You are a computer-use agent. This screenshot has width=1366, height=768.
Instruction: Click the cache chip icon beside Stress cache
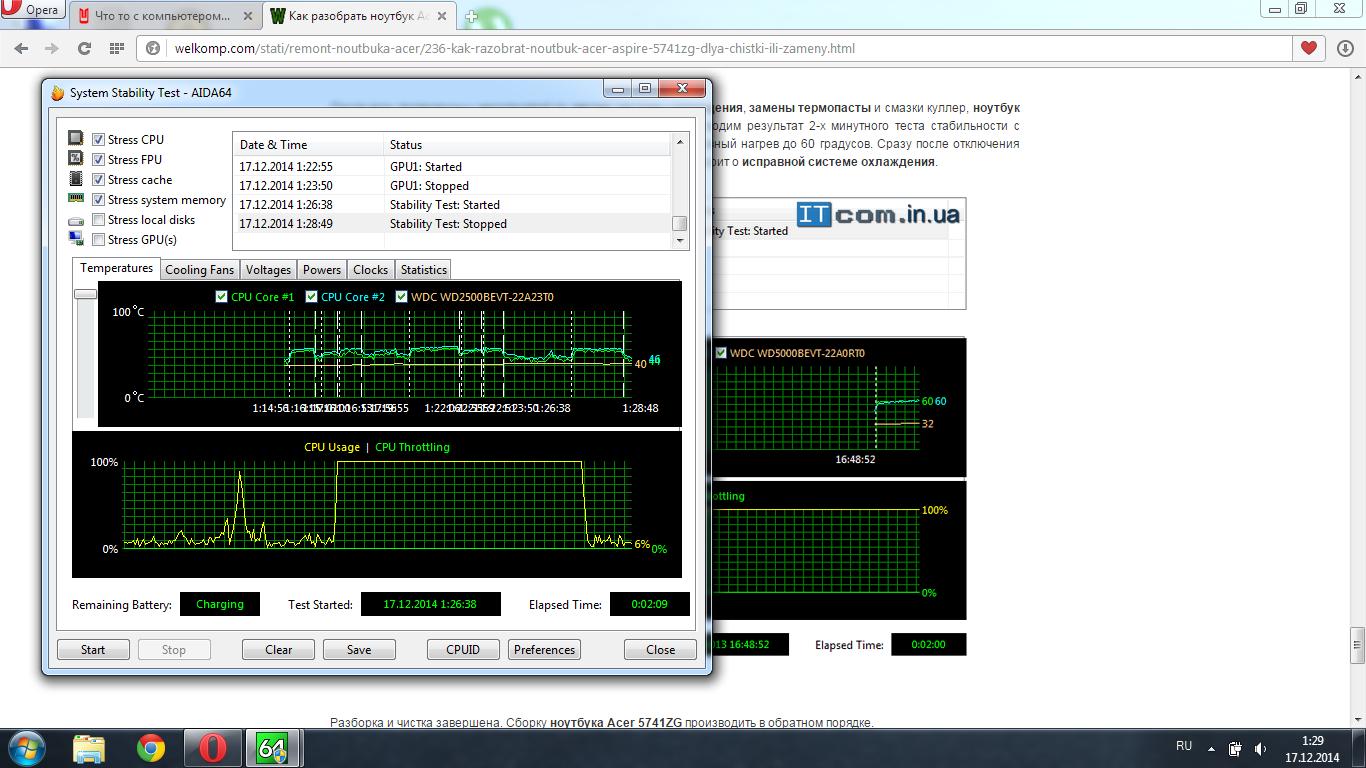(x=76, y=179)
